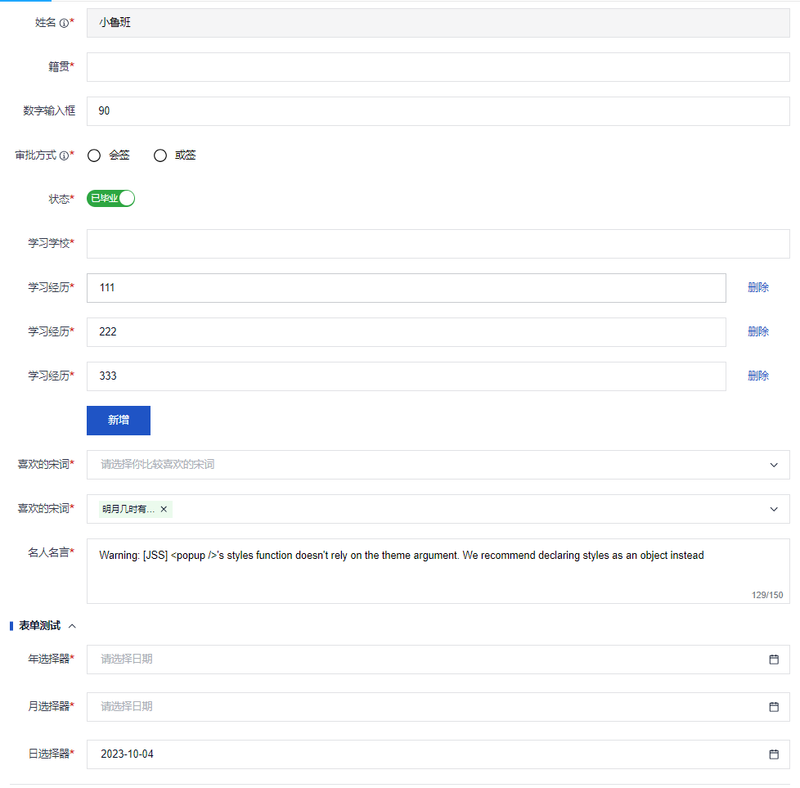Image resolution: width=800 pixels, height=788 pixels.
Task: Focus the empty 学习学校 input field
Action: 438,244
